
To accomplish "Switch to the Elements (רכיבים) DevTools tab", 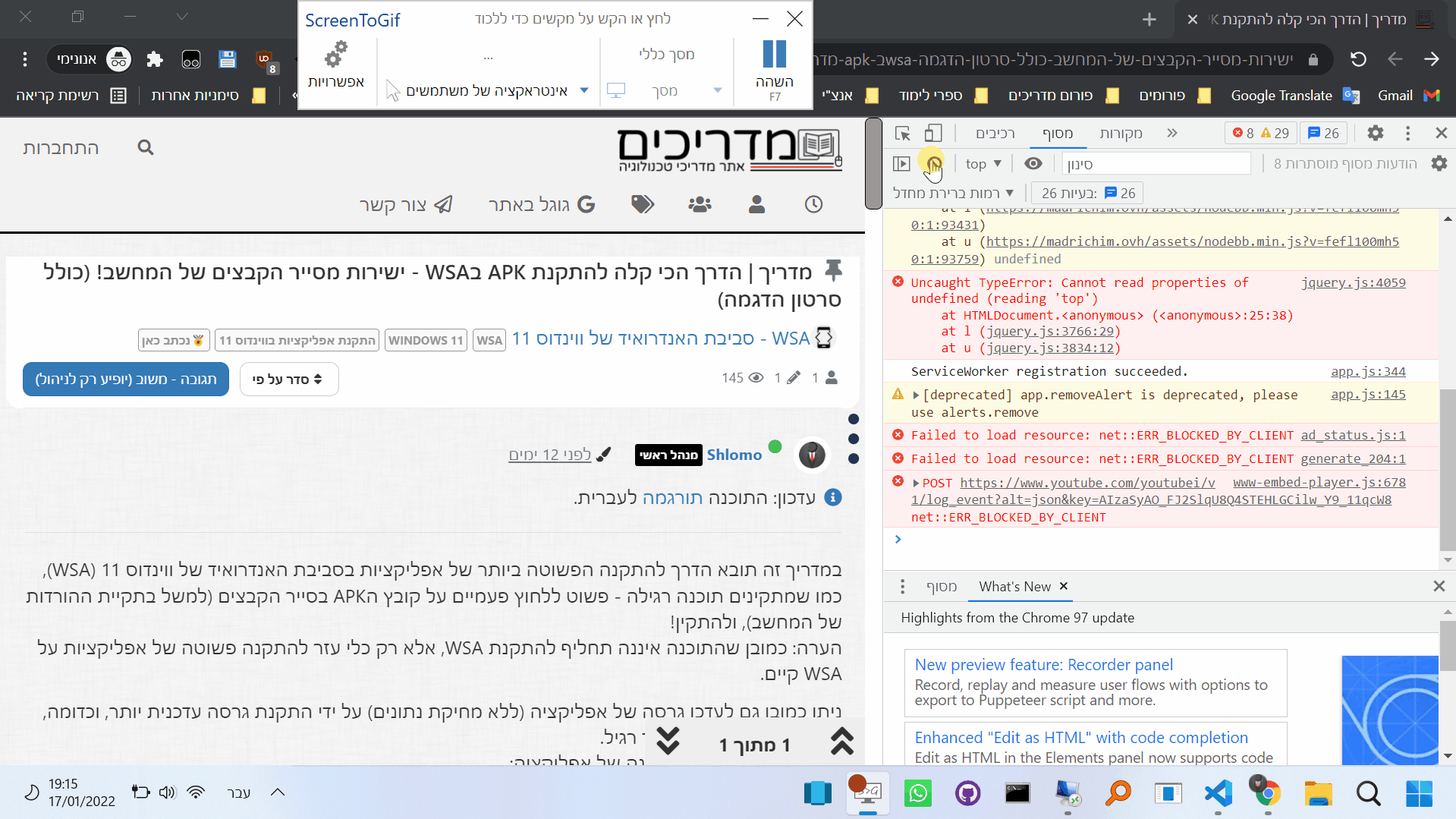I will (995, 133).
